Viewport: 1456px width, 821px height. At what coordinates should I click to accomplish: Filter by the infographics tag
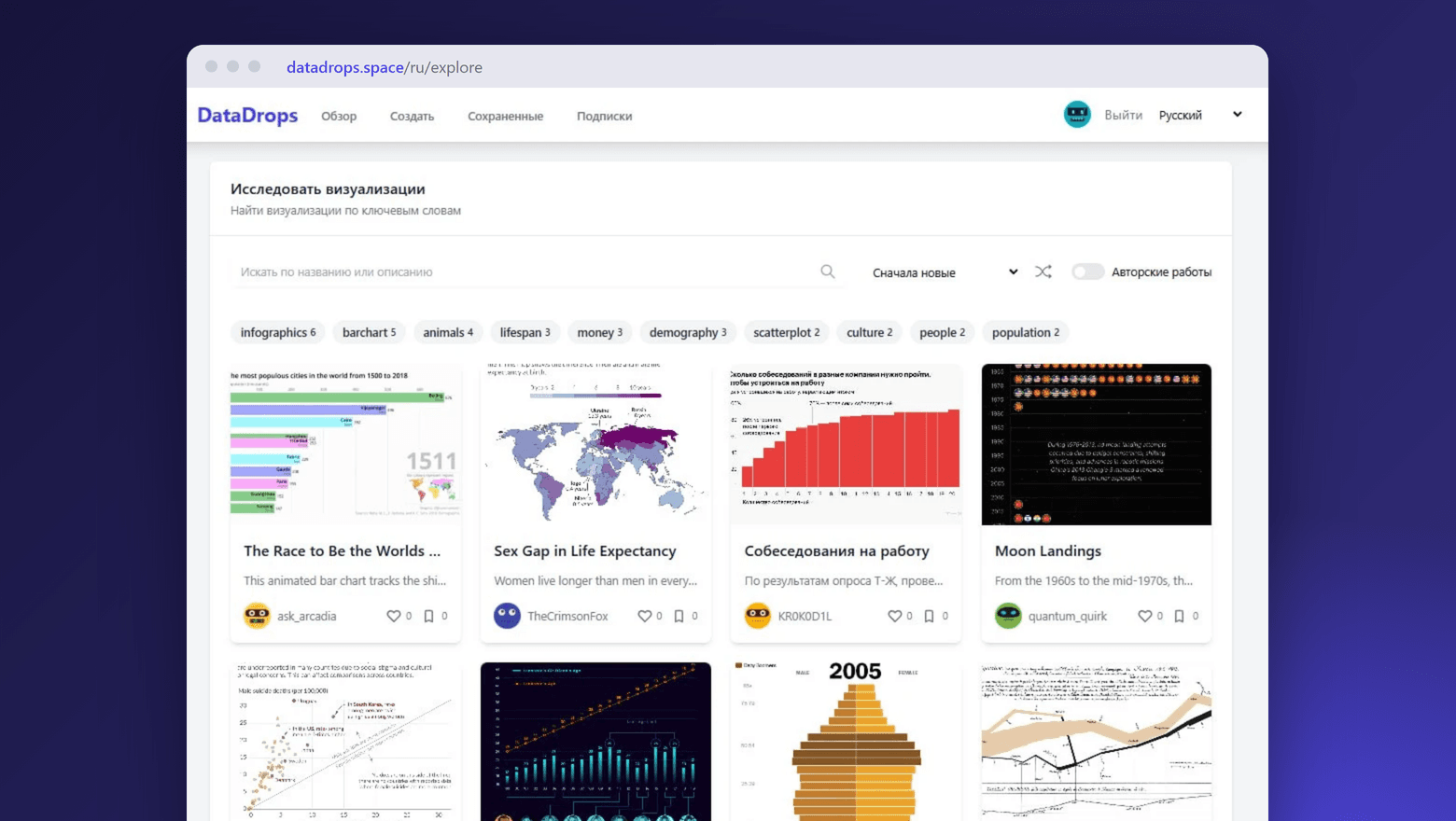(x=278, y=332)
